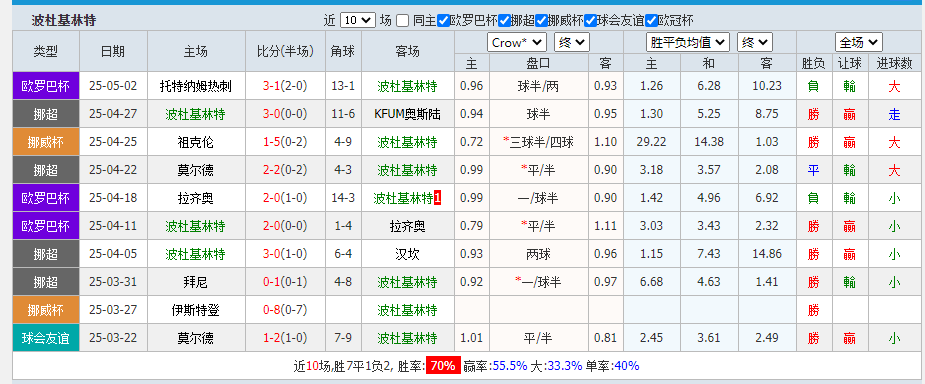Click the *三球半/四球 handicap cell
Image resolution: width=925 pixels, height=384 pixels.
(539, 142)
